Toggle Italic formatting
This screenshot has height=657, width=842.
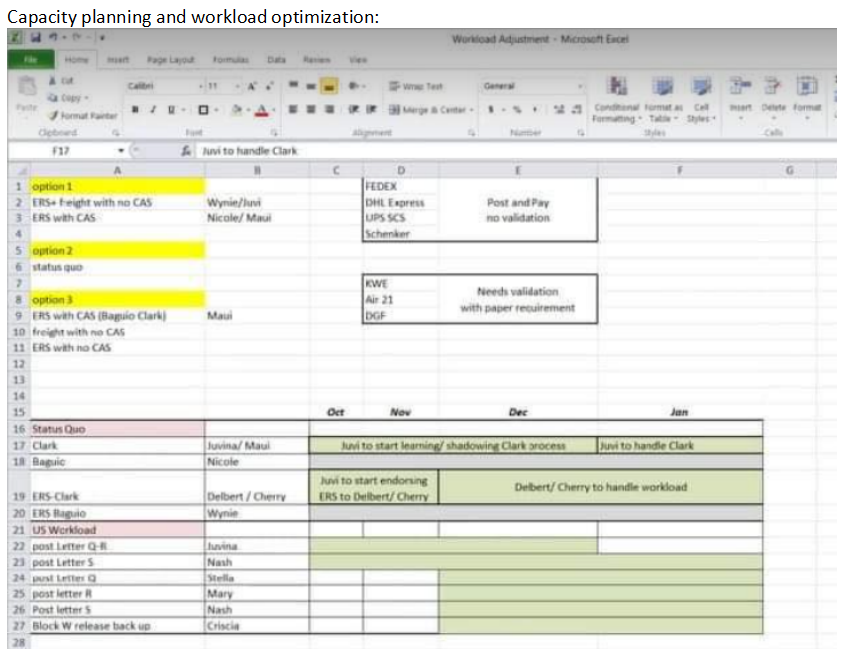coord(153,110)
